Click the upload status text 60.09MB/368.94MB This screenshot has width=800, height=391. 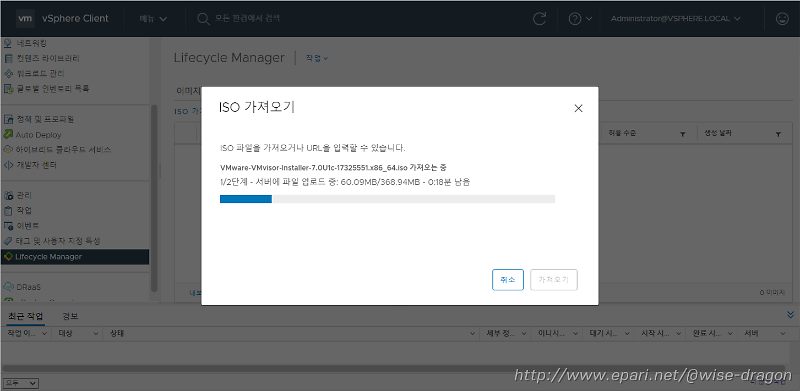[x=344, y=182]
